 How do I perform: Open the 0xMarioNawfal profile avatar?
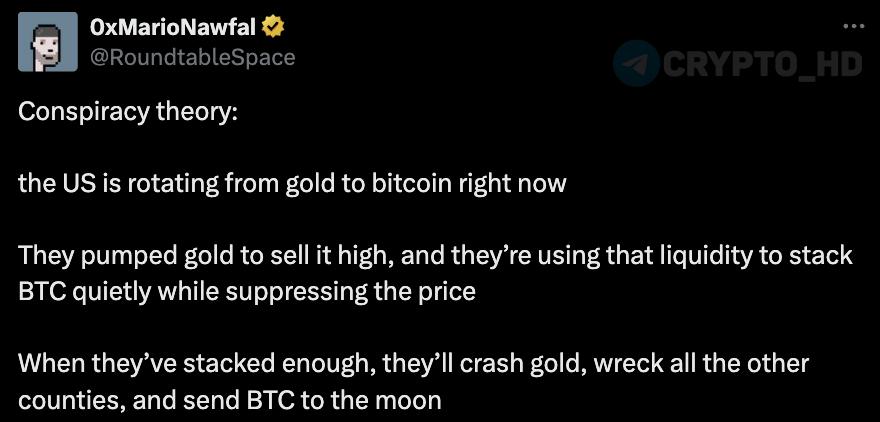click(48, 42)
